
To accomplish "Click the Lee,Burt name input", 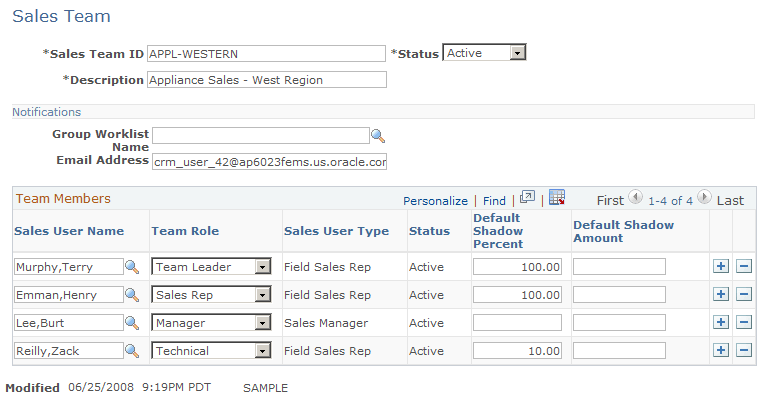I will click(69, 323).
